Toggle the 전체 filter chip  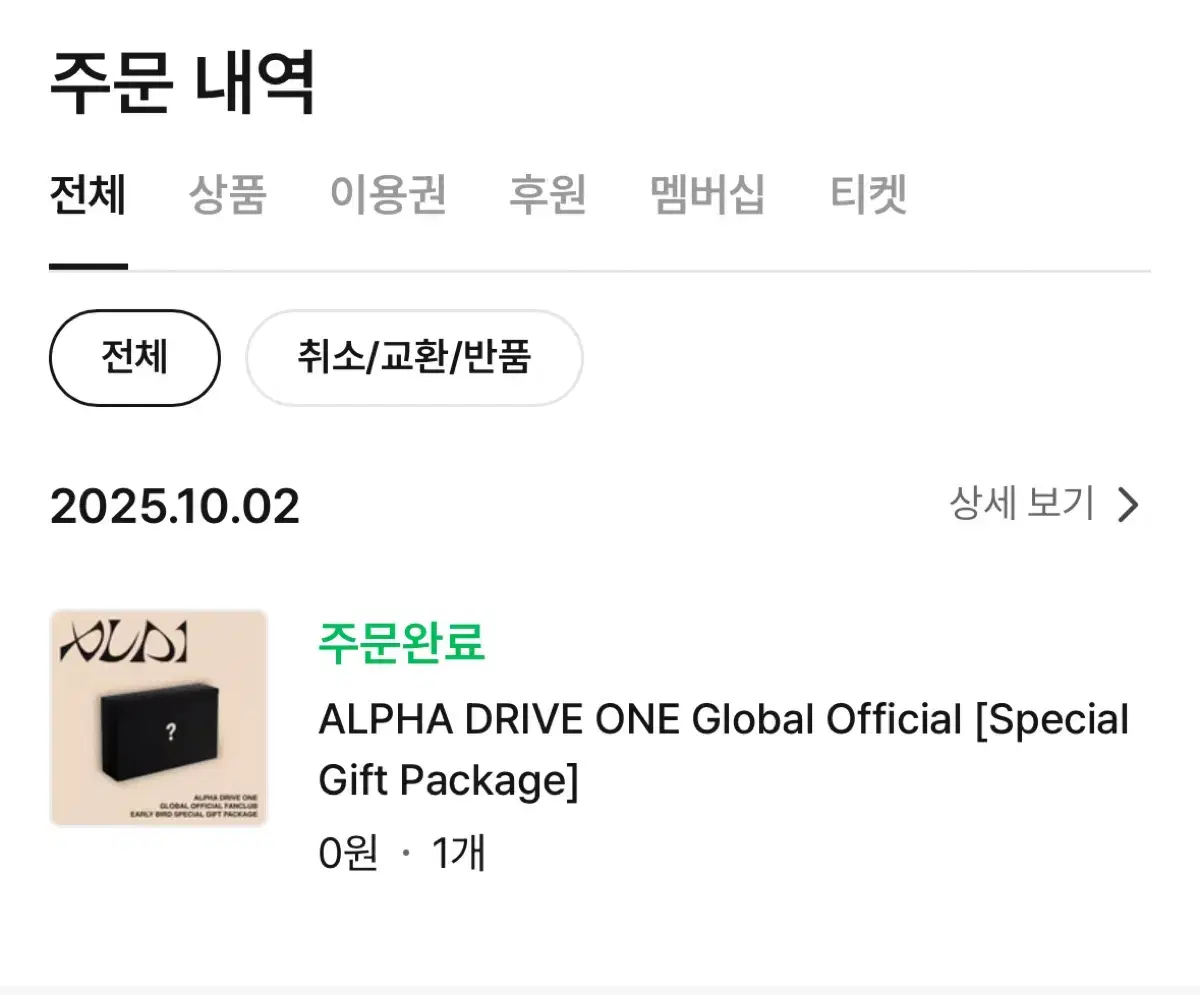point(134,357)
